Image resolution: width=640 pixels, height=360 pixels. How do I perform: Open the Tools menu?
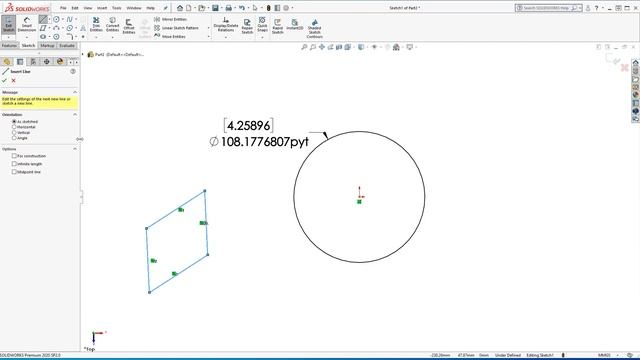117,8
